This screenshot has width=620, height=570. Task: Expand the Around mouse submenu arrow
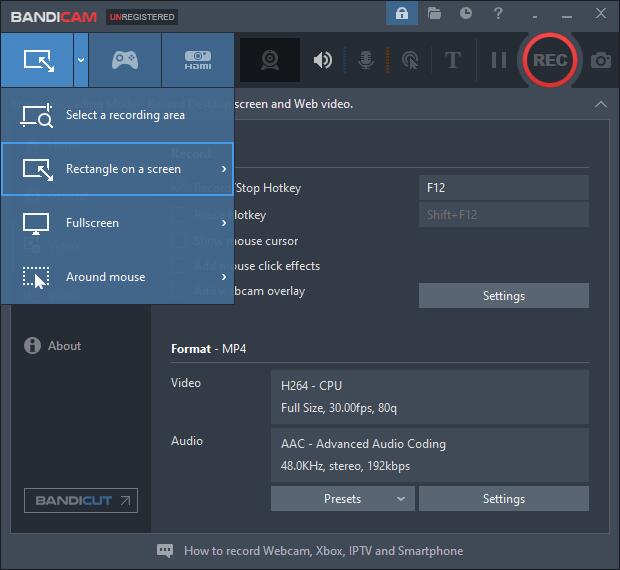pos(224,277)
